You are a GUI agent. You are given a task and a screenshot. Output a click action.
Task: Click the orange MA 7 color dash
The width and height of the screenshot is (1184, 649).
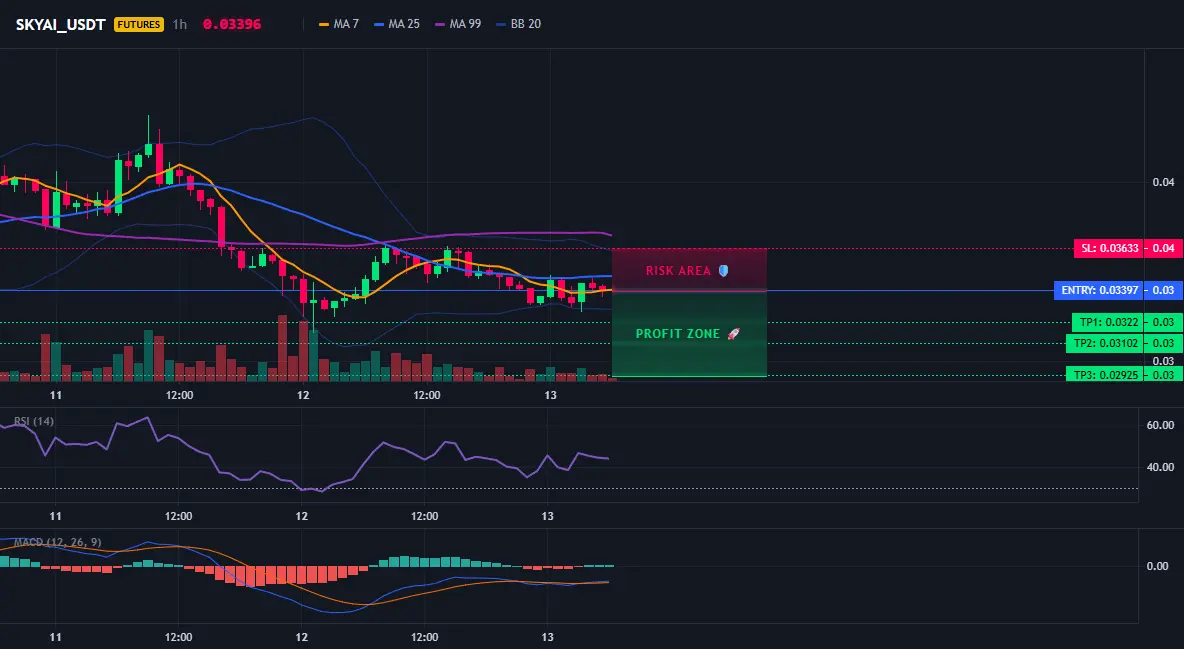pos(324,24)
